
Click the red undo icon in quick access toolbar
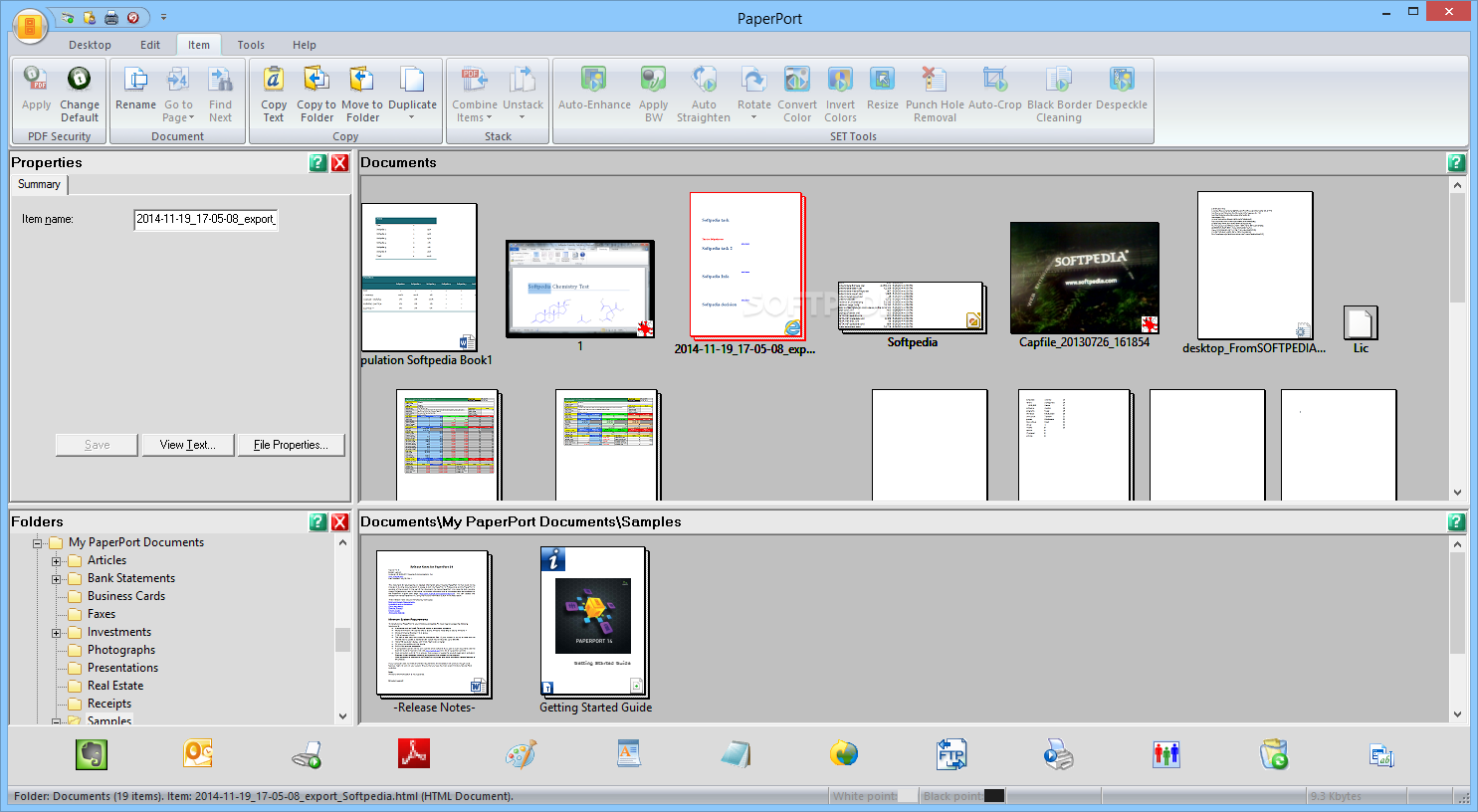pyautogui.click(x=132, y=18)
